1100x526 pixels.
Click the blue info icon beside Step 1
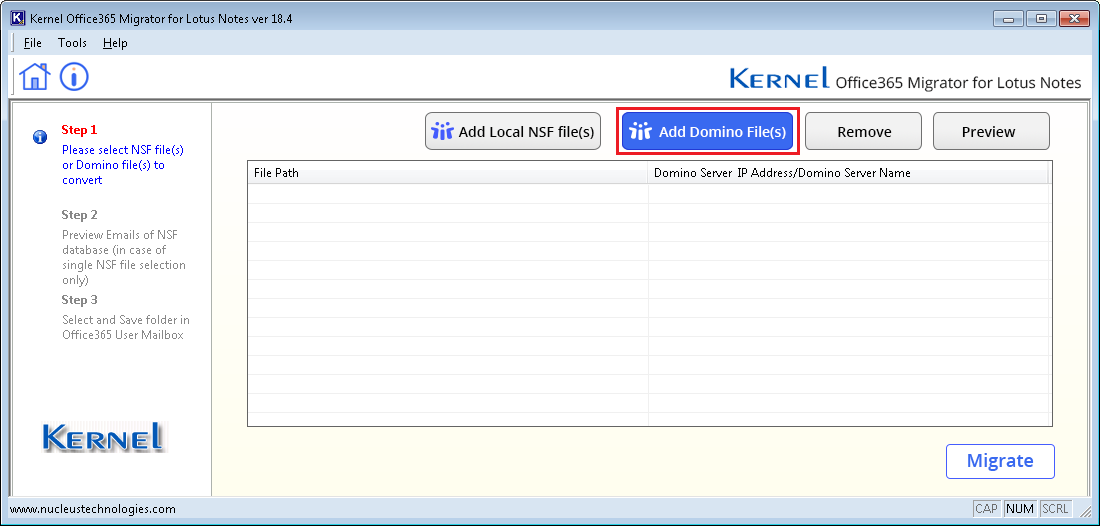40,136
